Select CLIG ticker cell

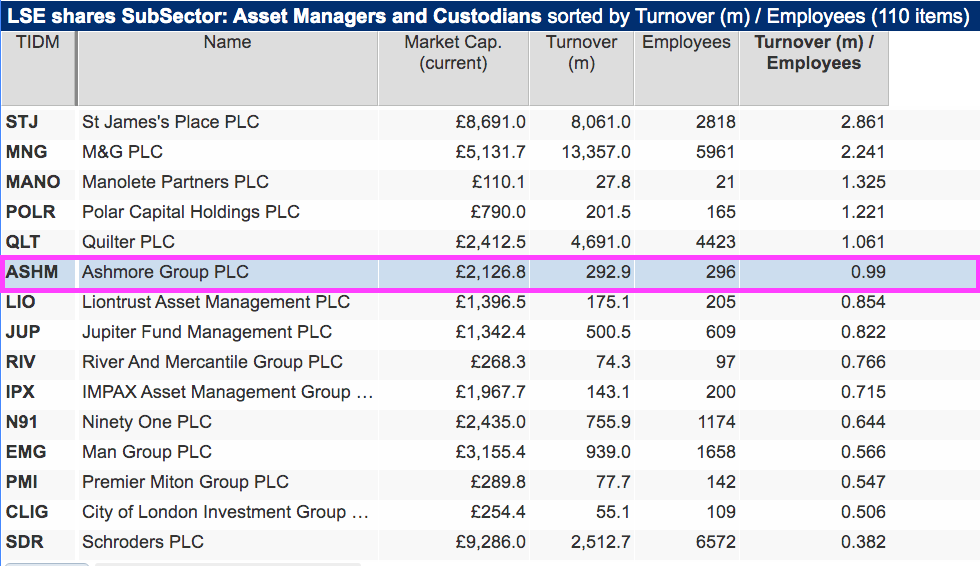27,512
